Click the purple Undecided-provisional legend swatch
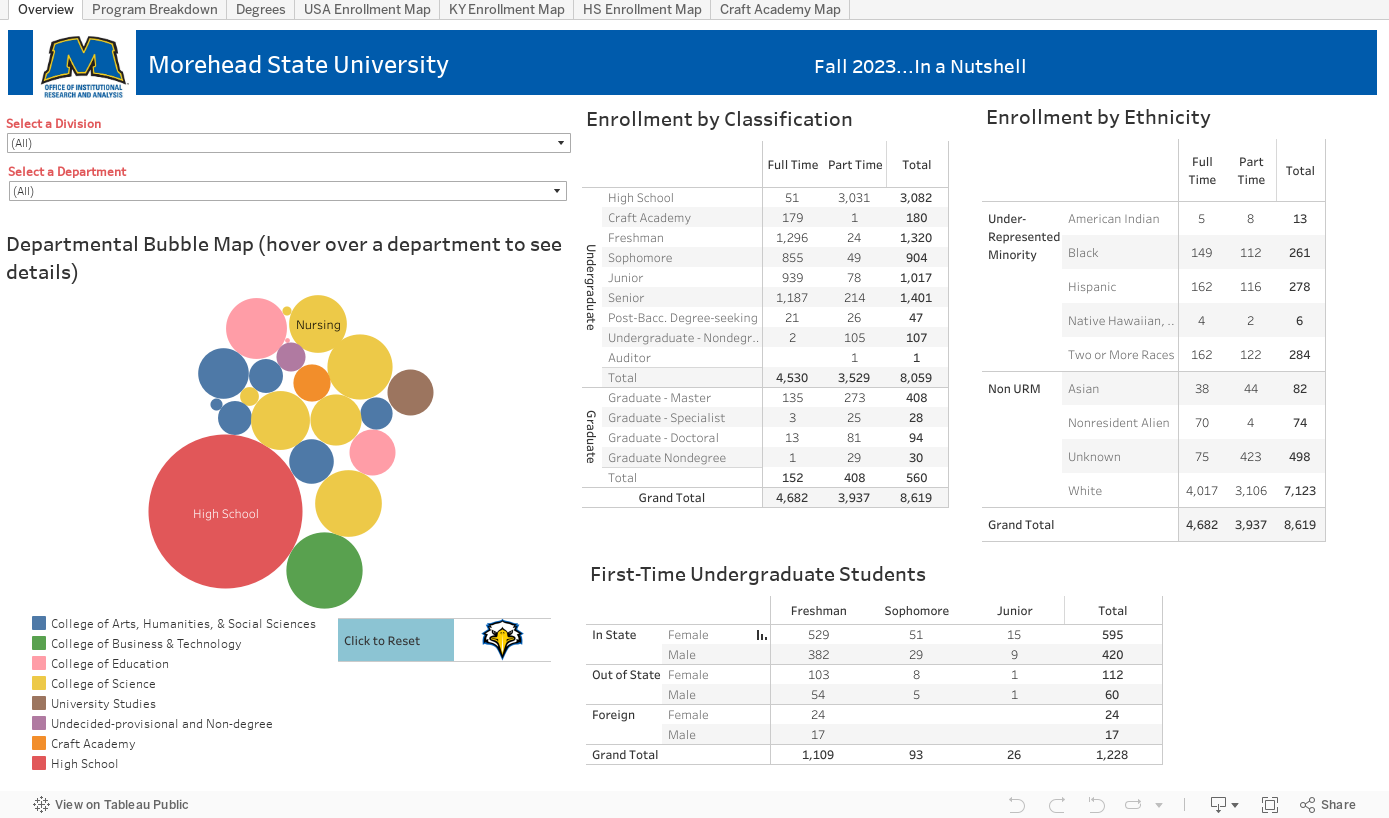The width and height of the screenshot is (1389, 818). [39, 723]
